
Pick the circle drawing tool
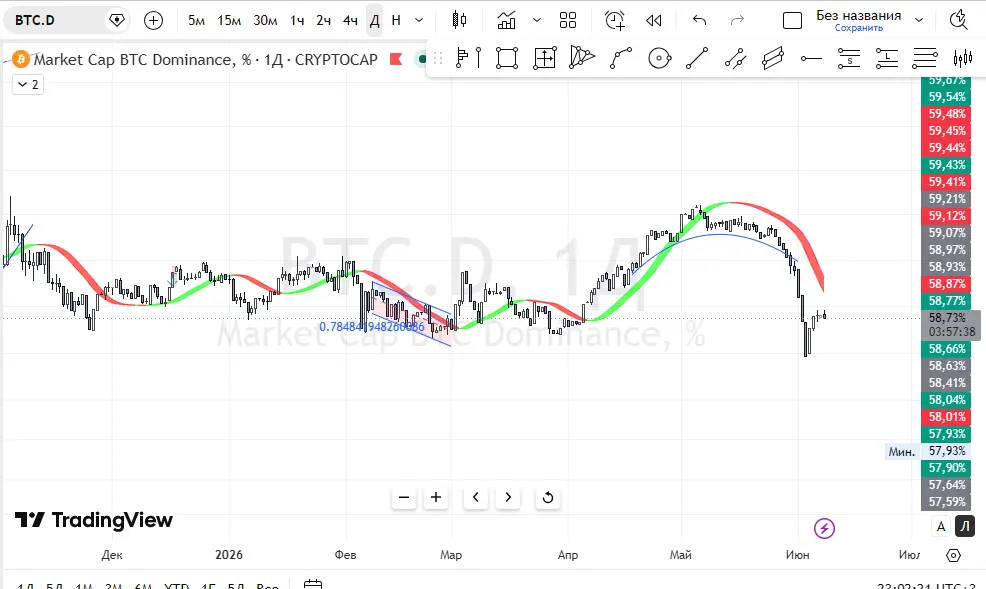pyautogui.click(x=660, y=58)
